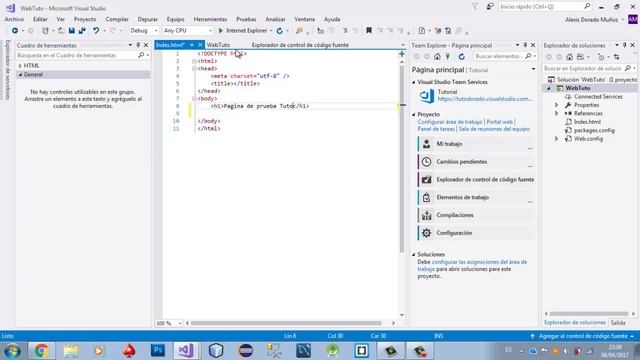Open the Equipo menu
Screen dimensions: 640x360
(x=176, y=19)
